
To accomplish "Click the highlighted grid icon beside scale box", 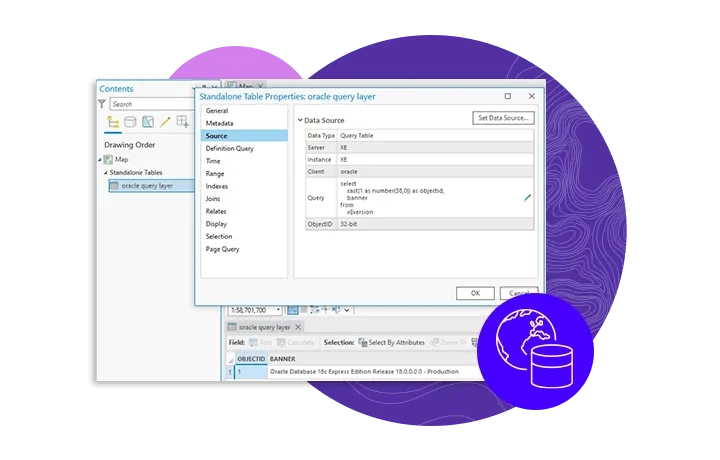I will coord(292,310).
